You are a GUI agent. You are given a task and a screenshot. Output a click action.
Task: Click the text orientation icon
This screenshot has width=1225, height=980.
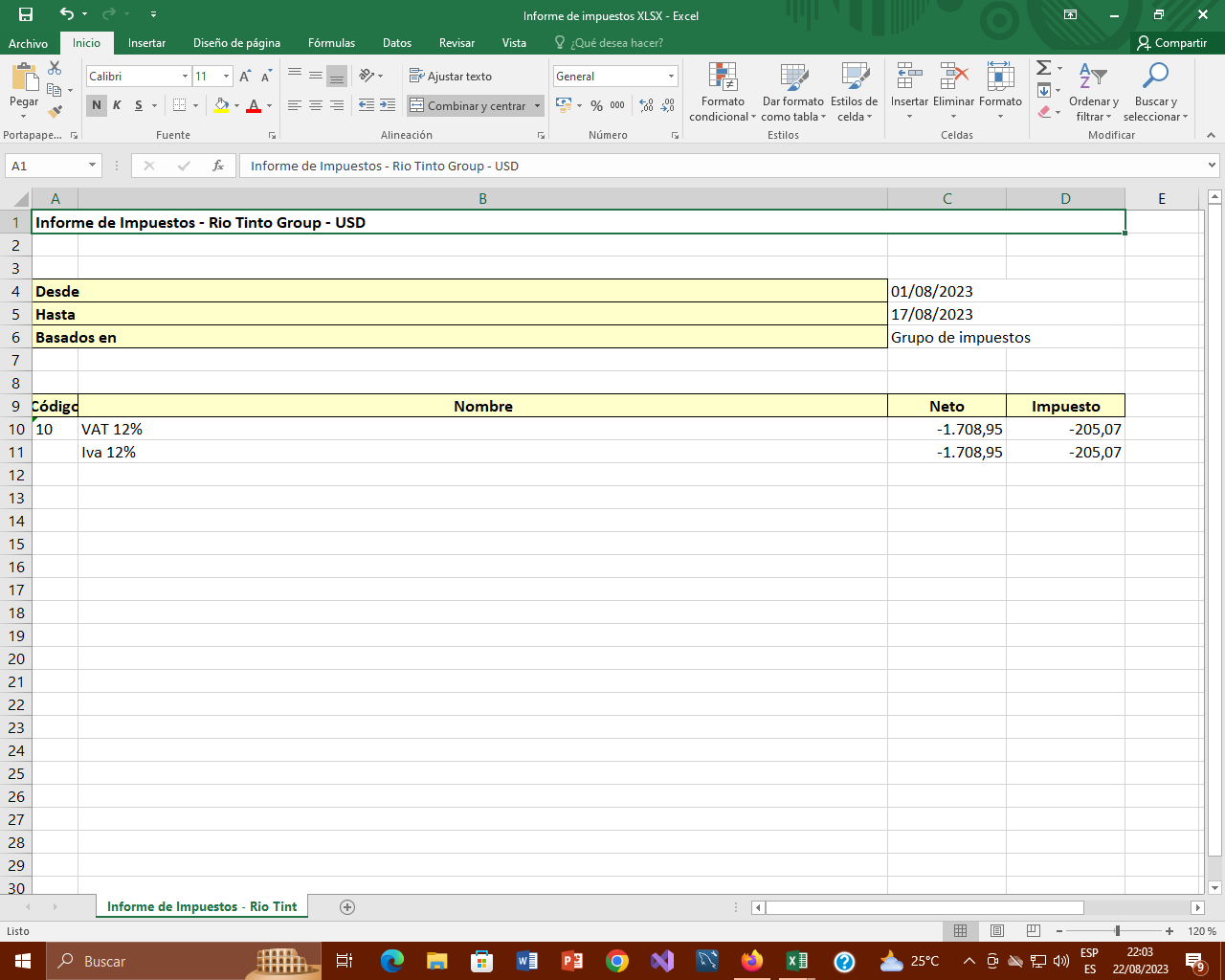point(367,76)
